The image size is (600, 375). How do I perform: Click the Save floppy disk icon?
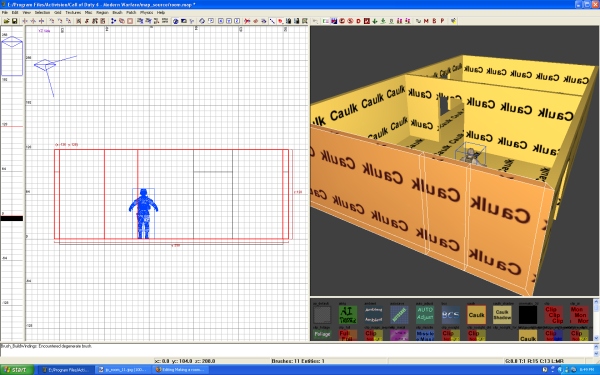(15, 21)
